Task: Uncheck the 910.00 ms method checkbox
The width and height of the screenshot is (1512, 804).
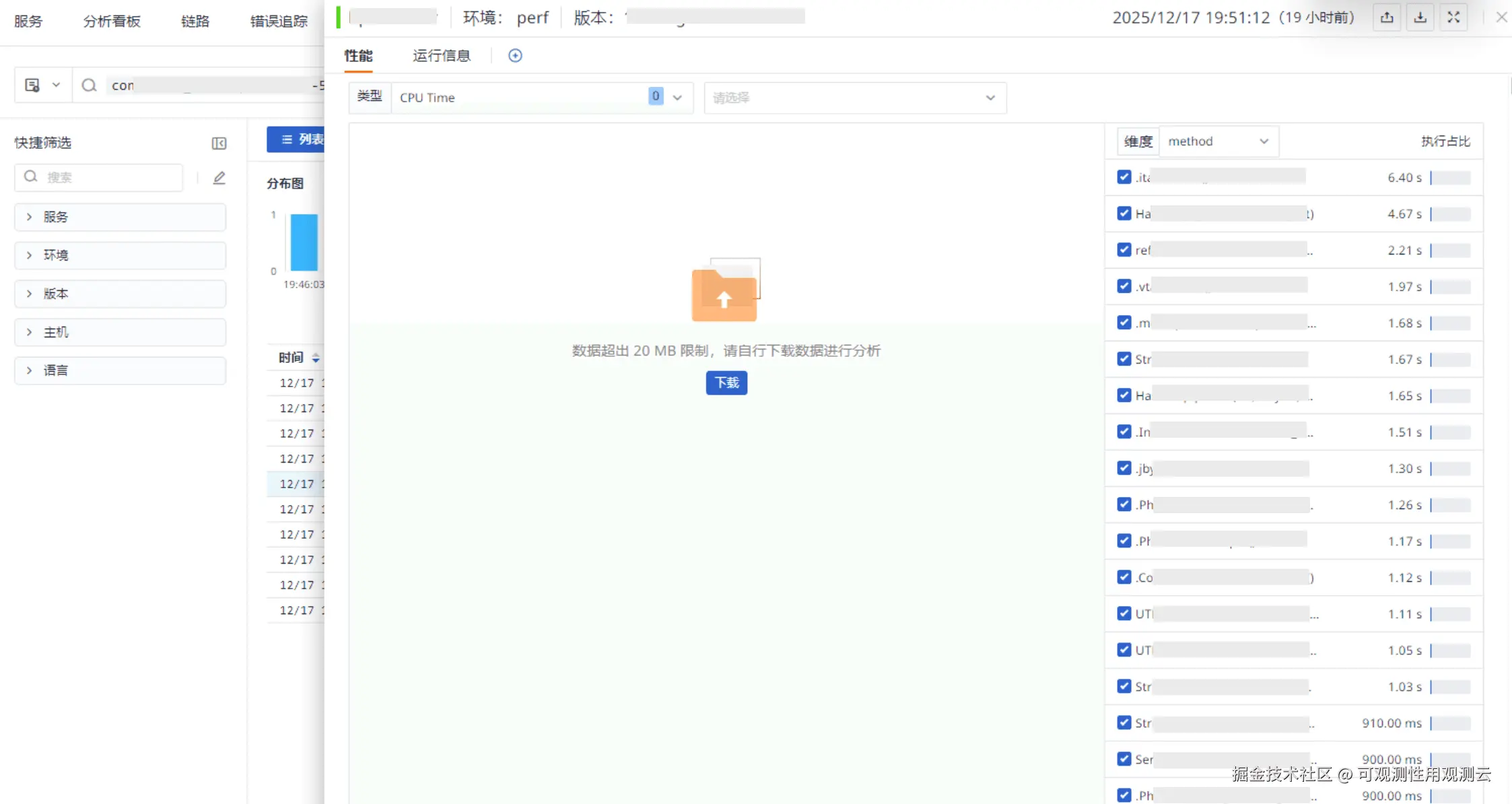Action: [x=1124, y=723]
